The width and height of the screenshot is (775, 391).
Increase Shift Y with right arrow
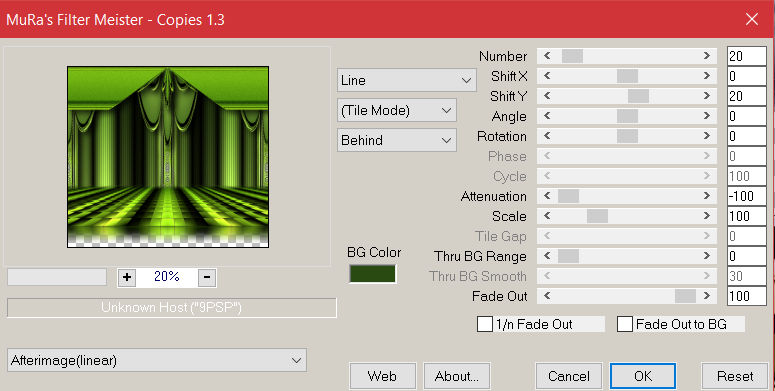707,96
